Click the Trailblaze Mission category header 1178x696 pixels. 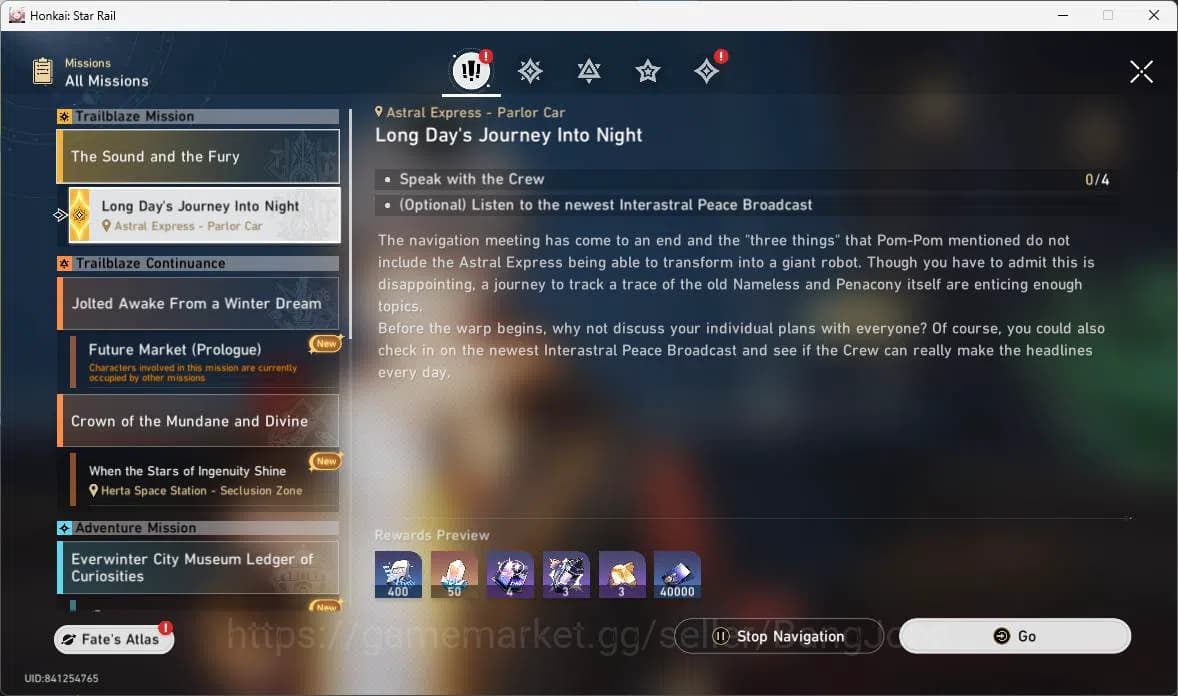(x=198, y=117)
